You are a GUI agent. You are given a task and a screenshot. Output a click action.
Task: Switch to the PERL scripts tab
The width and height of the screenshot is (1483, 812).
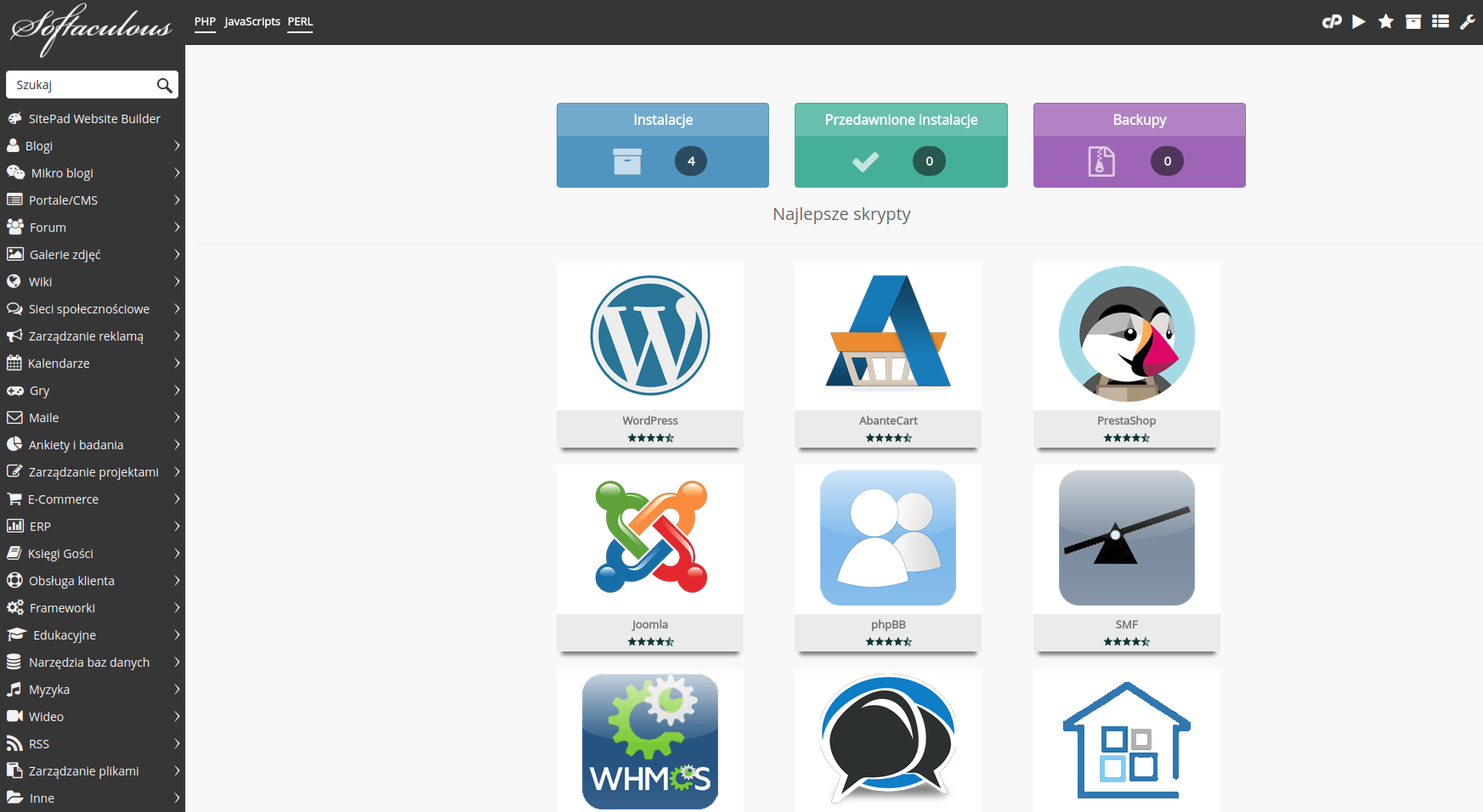(x=300, y=22)
